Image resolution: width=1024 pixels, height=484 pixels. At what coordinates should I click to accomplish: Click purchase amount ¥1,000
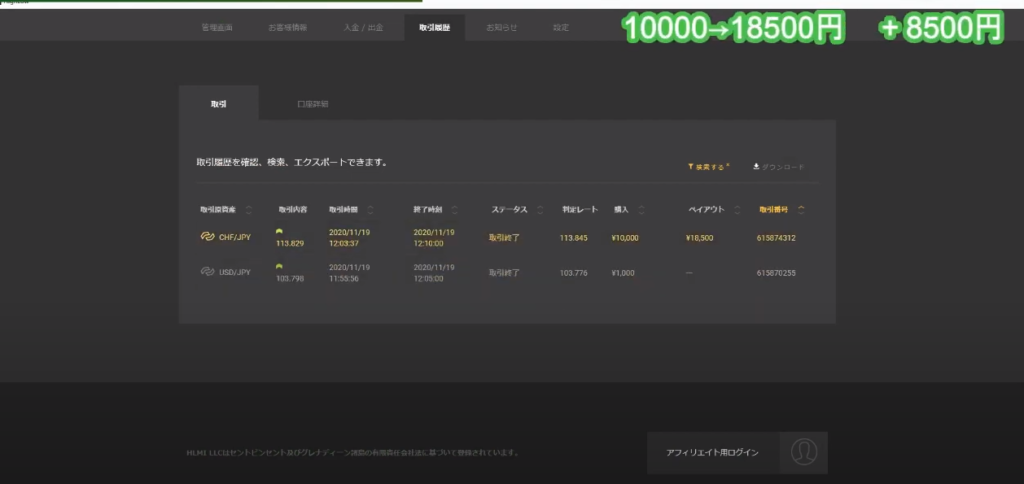[623, 273]
